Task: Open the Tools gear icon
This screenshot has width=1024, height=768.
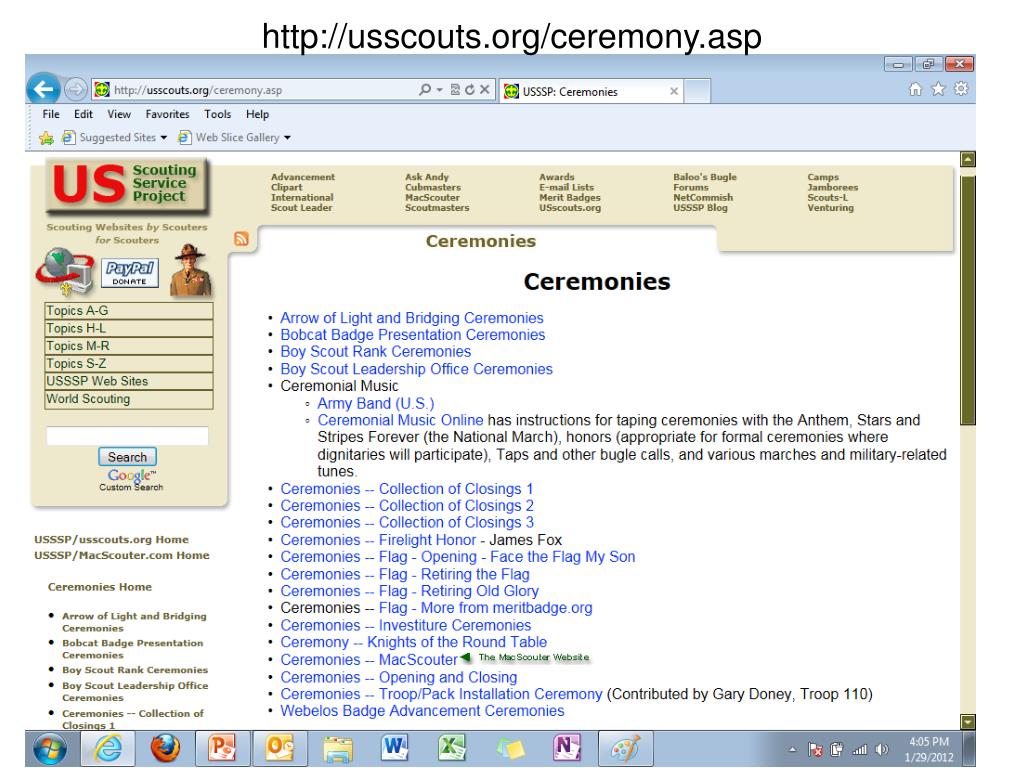Action: pos(961,89)
